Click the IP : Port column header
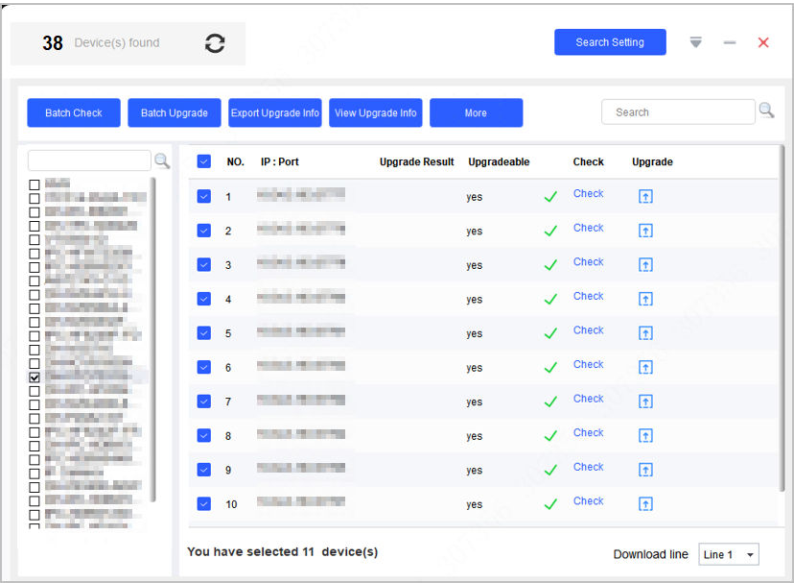The height and width of the screenshot is (584, 796). tap(279, 161)
